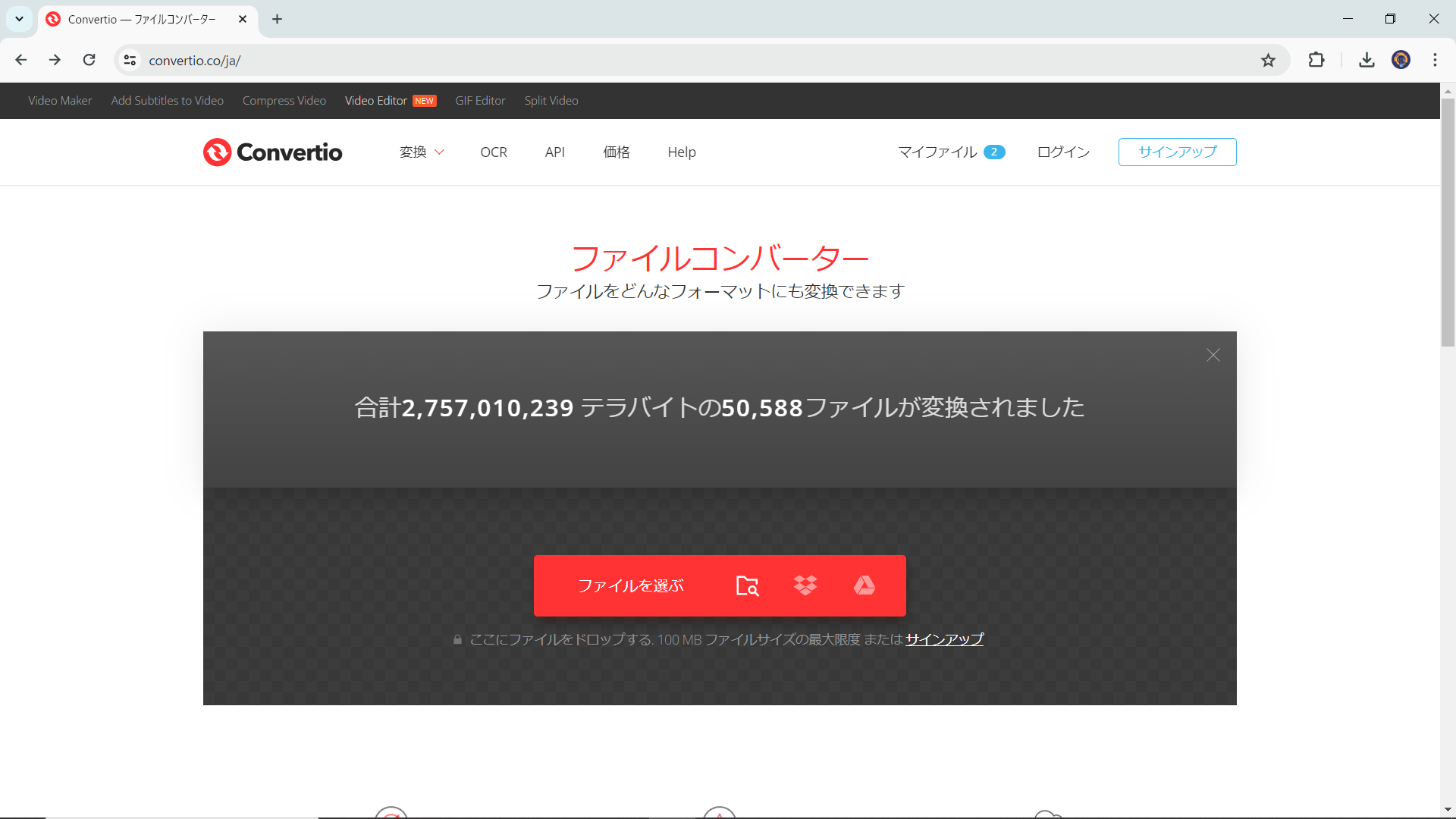Open local file browser folder icon
Viewport: 1456px width, 819px height.
(x=747, y=585)
